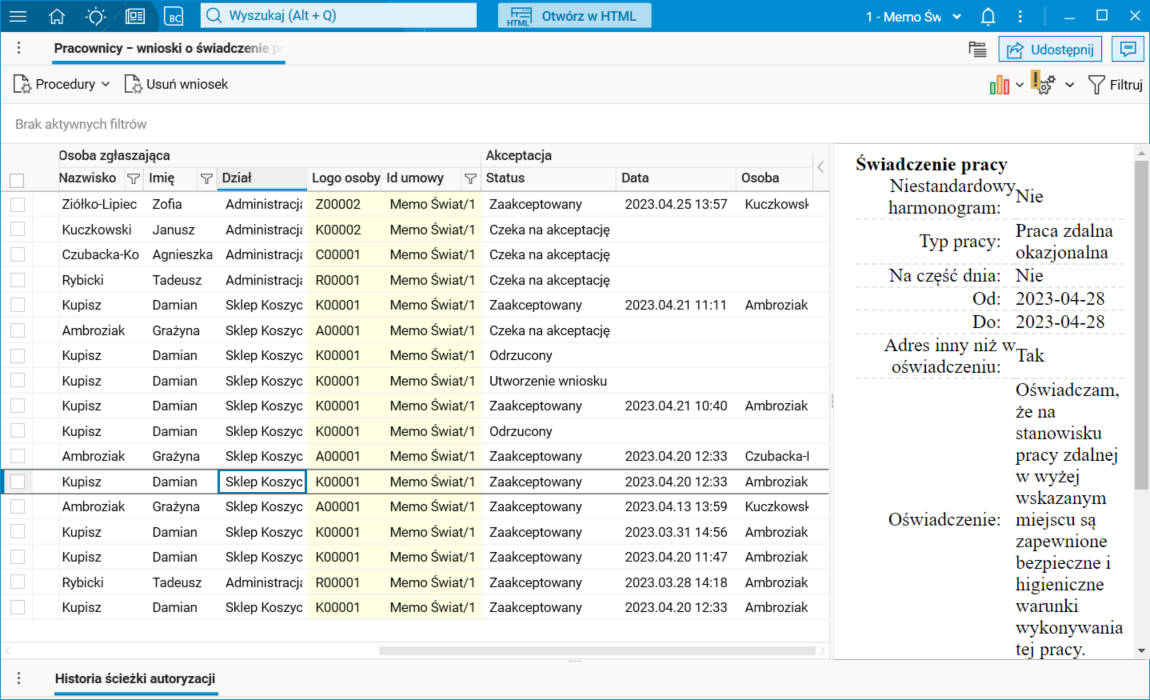
Task: Click scroll-right arrow of table scrollbar
Action: tap(822, 650)
